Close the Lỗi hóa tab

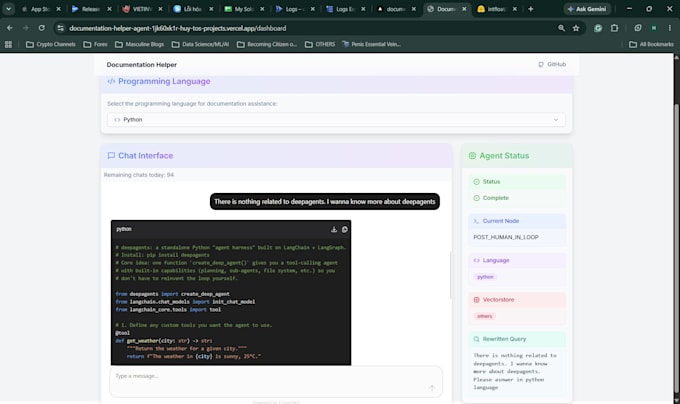[x=211, y=9]
